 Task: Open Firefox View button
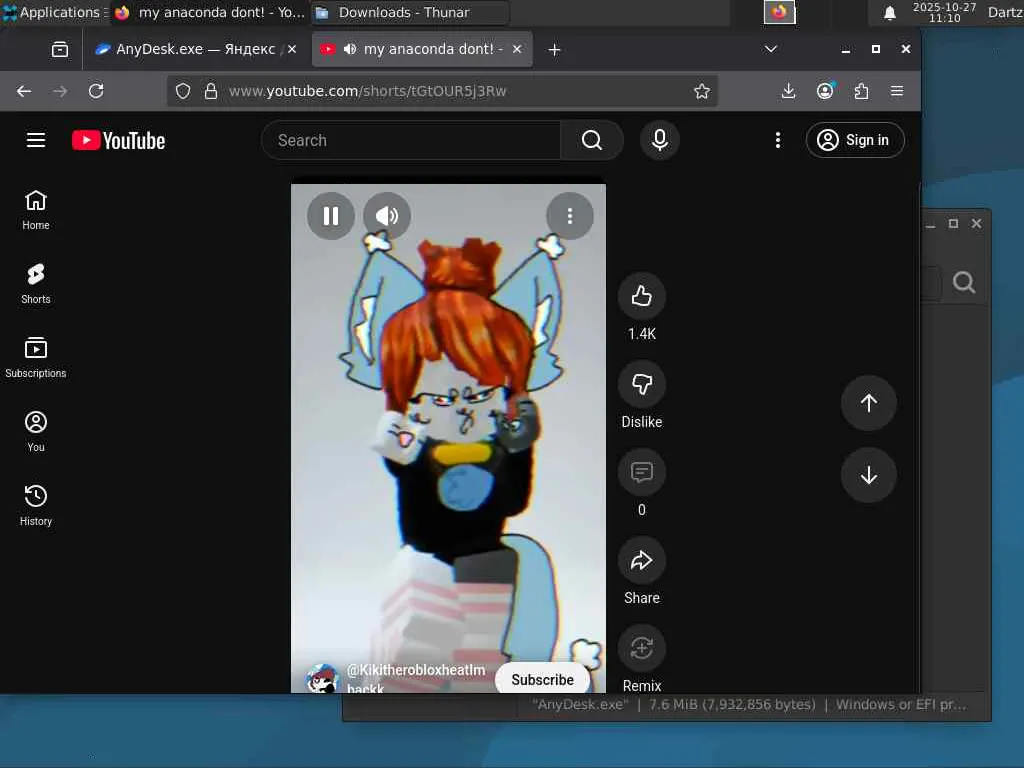(59, 49)
